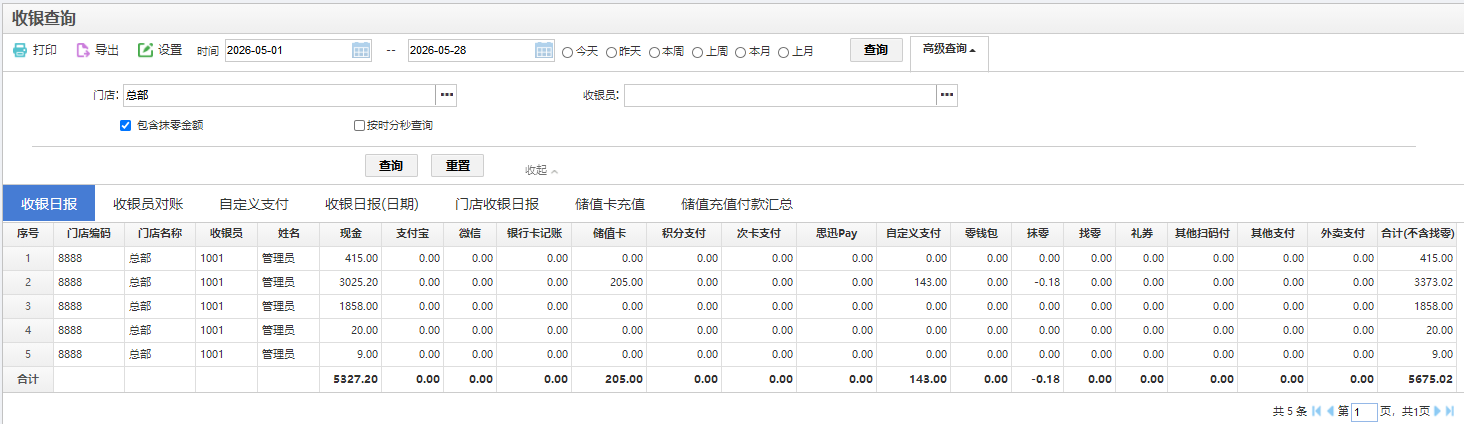Click the print icon (打印)
The image size is (1464, 424).
tap(20, 50)
